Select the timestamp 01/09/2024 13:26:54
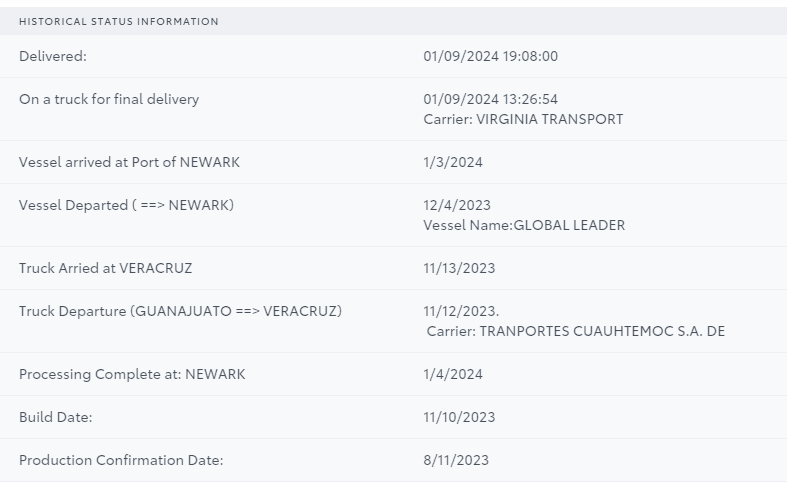The height and width of the screenshot is (496, 787). click(490, 99)
